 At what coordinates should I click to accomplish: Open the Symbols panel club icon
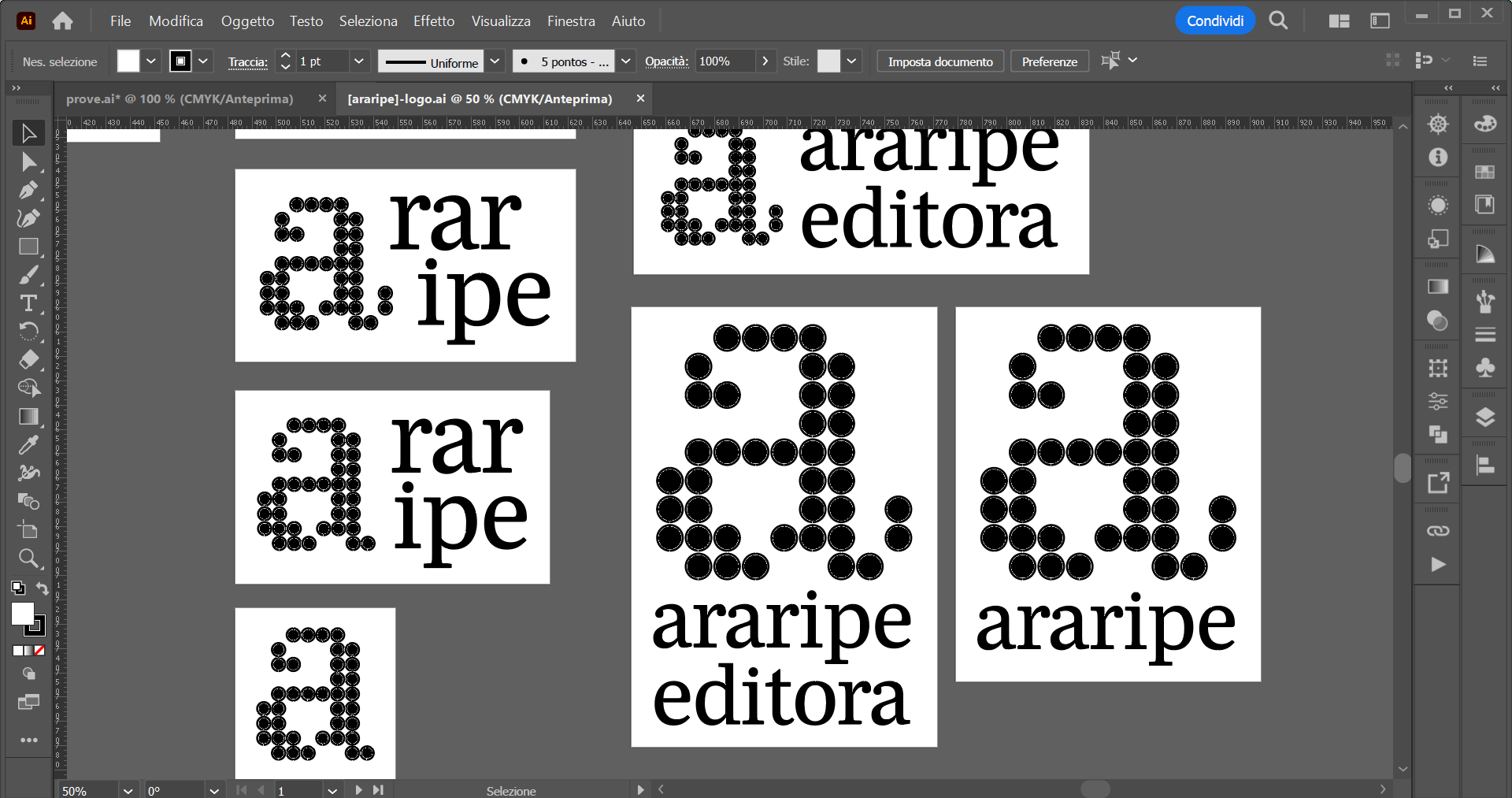tap(1485, 368)
